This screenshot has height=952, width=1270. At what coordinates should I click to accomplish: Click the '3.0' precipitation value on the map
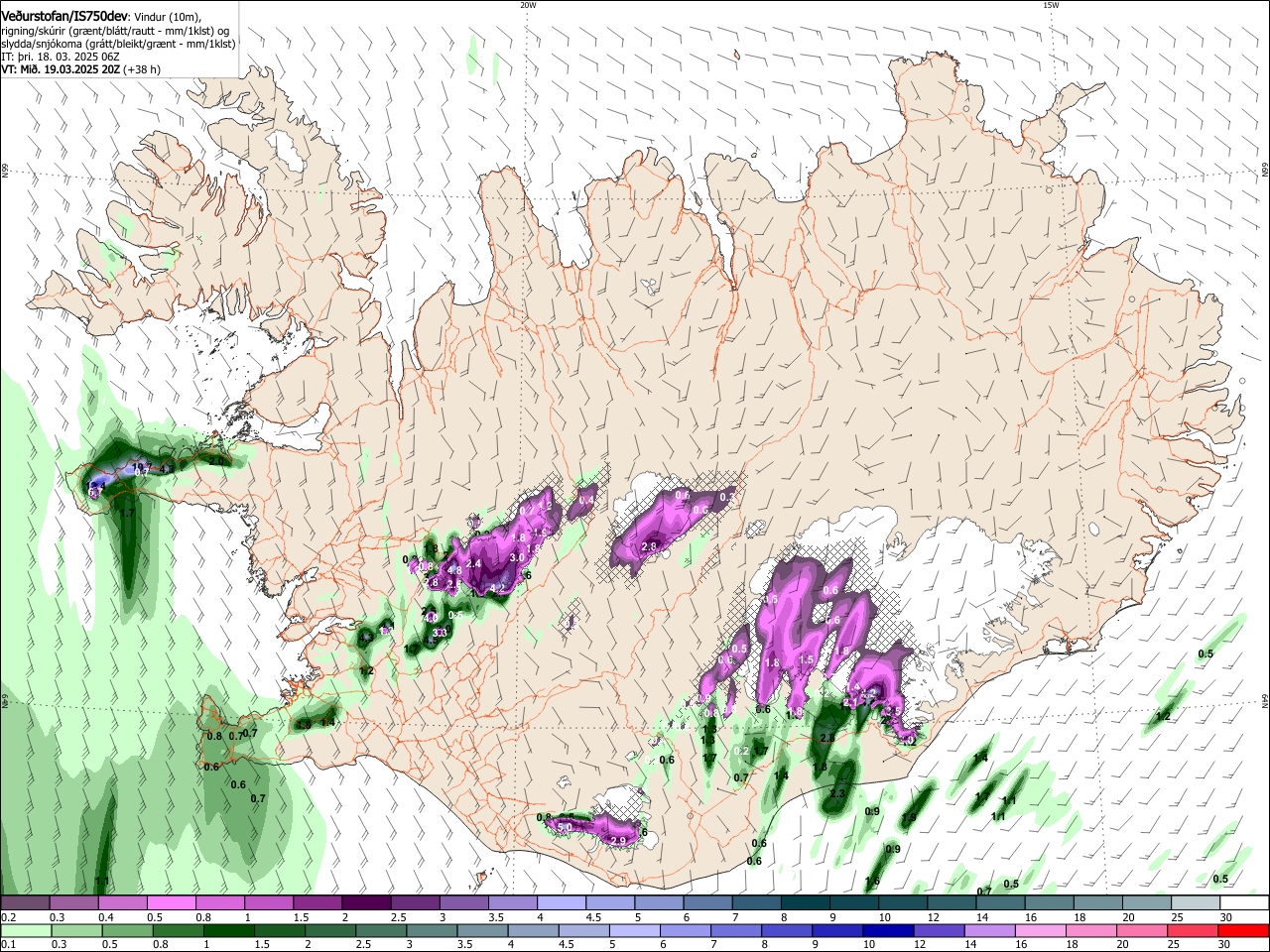click(x=517, y=558)
